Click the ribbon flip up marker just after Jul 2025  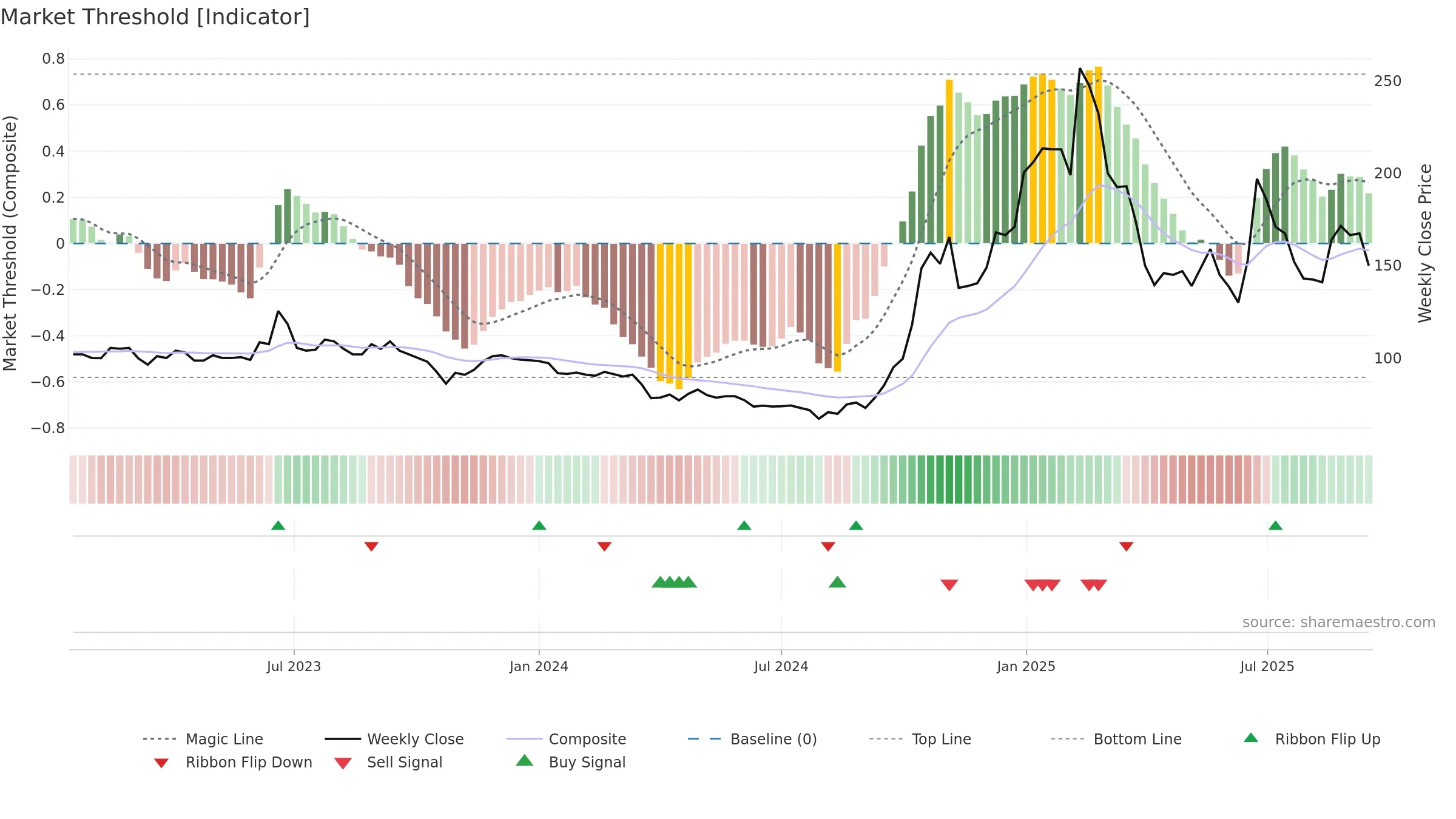1275,525
